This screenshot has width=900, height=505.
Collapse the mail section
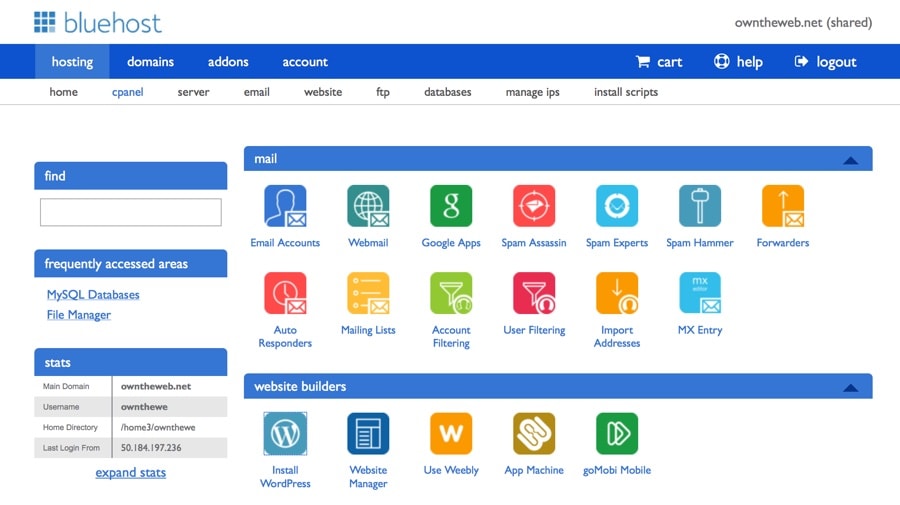pyautogui.click(x=851, y=160)
